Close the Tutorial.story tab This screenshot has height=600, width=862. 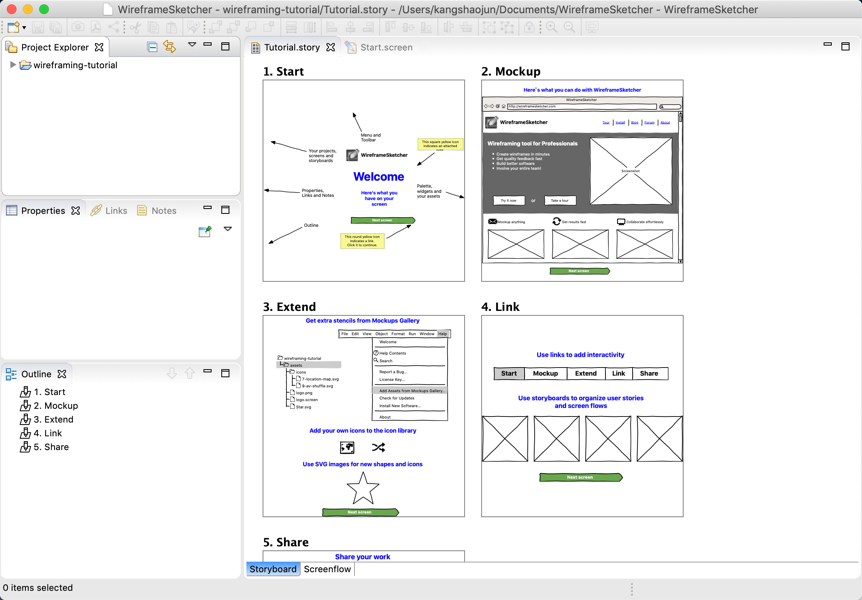pos(330,47)
